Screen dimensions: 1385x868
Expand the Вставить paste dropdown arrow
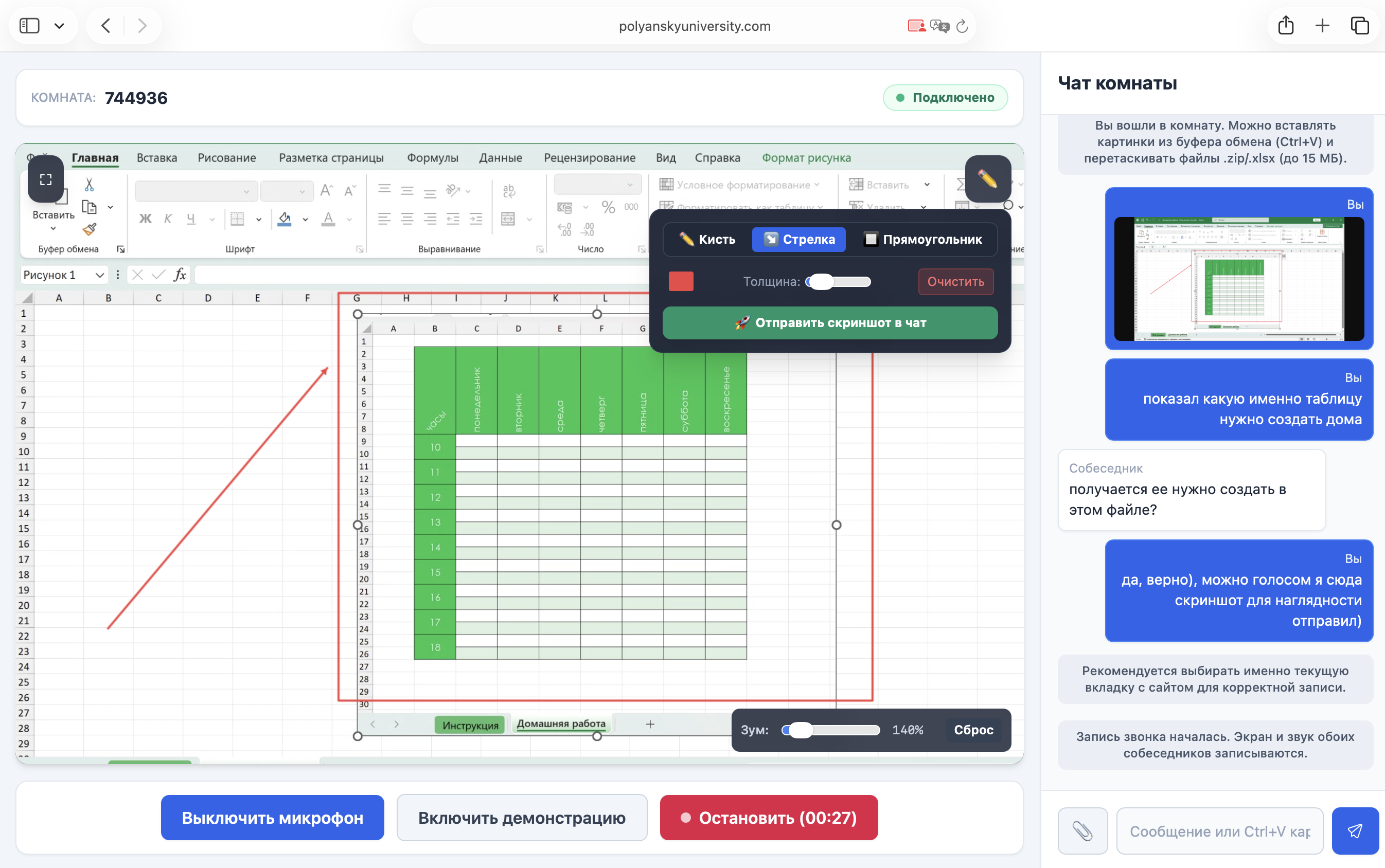(54, 228)
